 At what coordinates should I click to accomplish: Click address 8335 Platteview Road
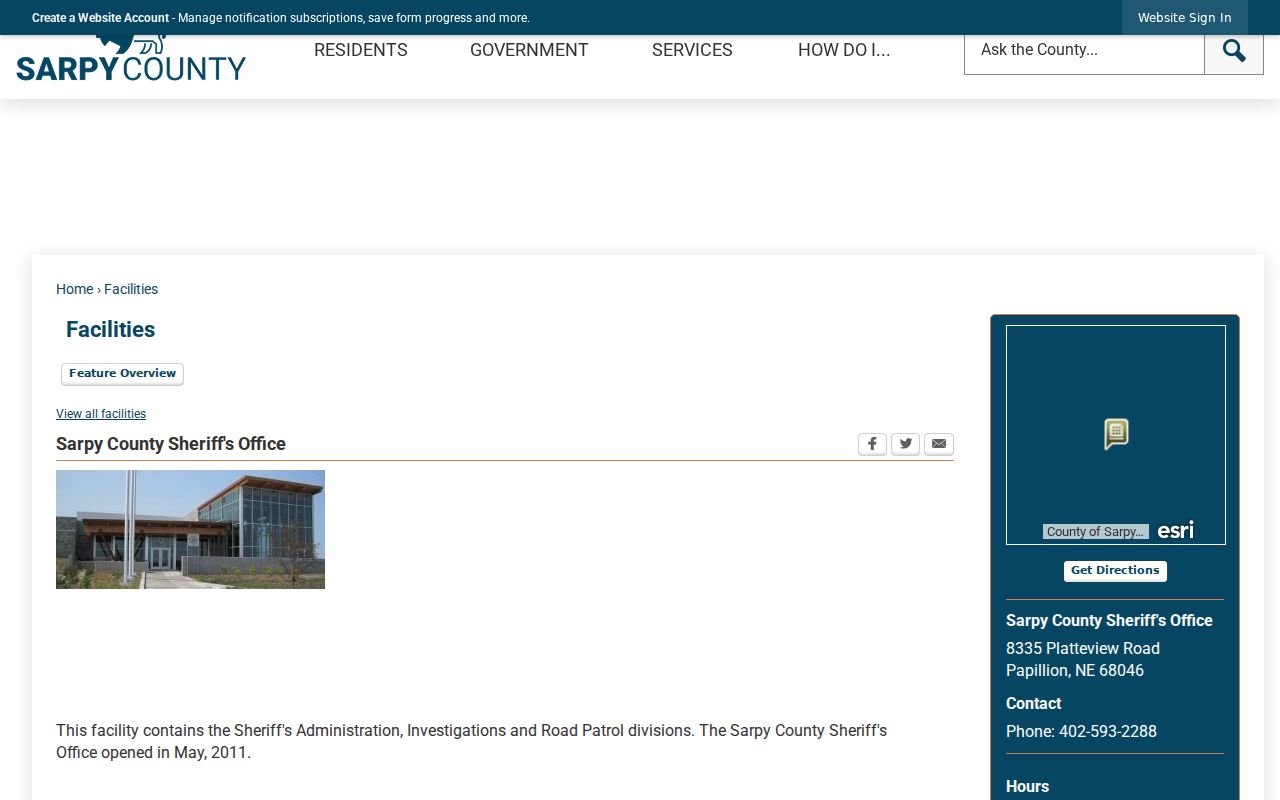1083,648
